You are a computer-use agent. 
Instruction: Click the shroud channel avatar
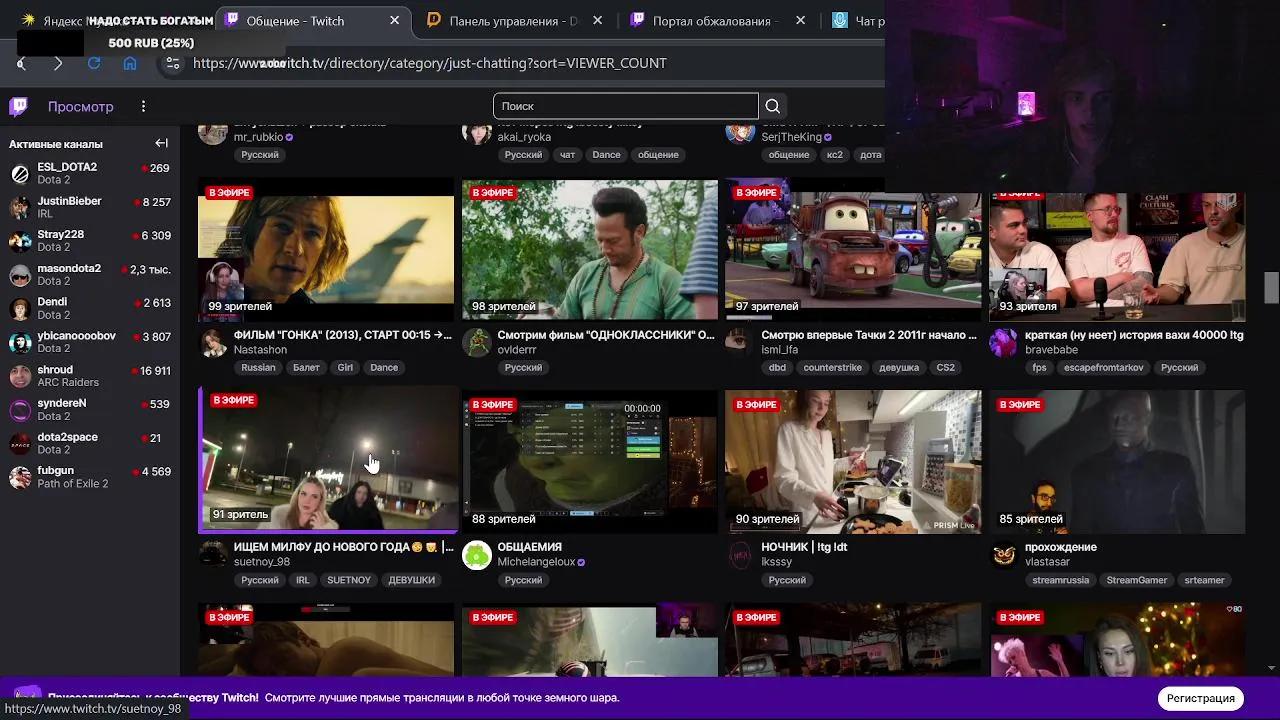pos(20,376)
